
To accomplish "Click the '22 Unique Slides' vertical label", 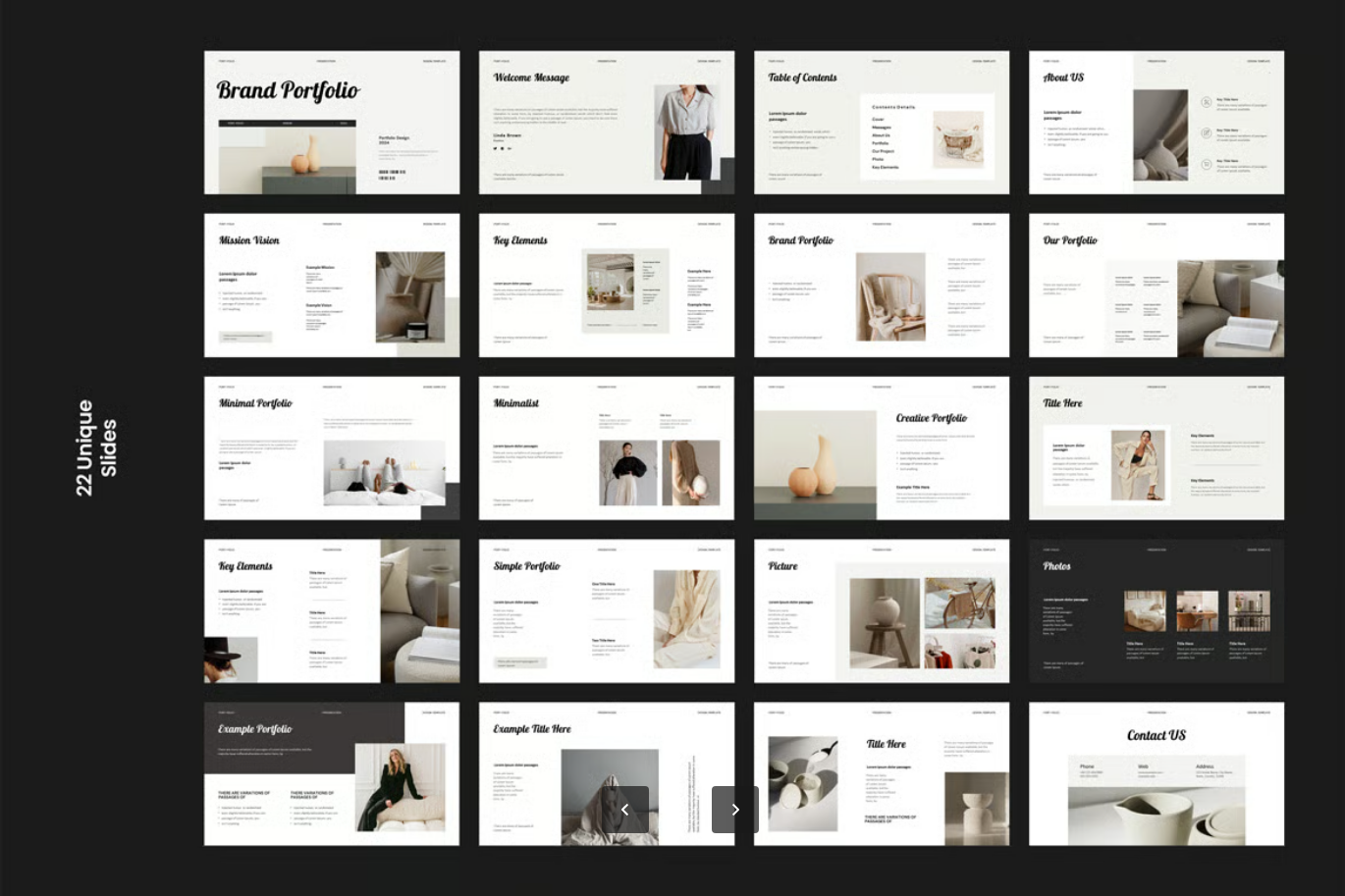I will [x=96, y=448].
